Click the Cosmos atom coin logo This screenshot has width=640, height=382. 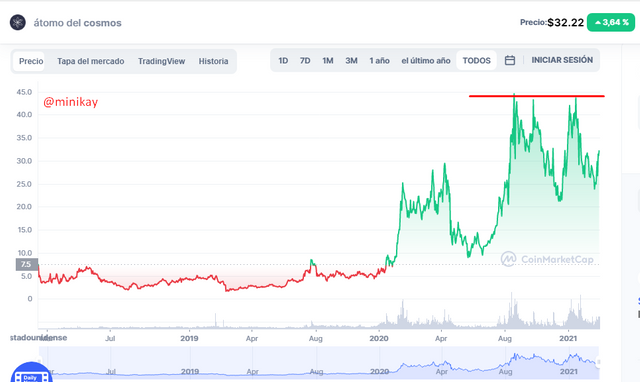[18, 22]
